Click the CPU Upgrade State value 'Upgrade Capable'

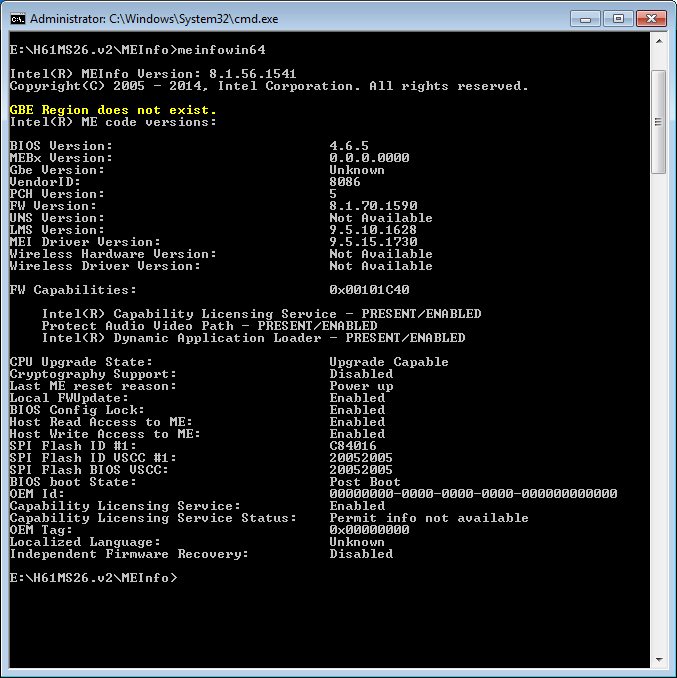[389, 362]
